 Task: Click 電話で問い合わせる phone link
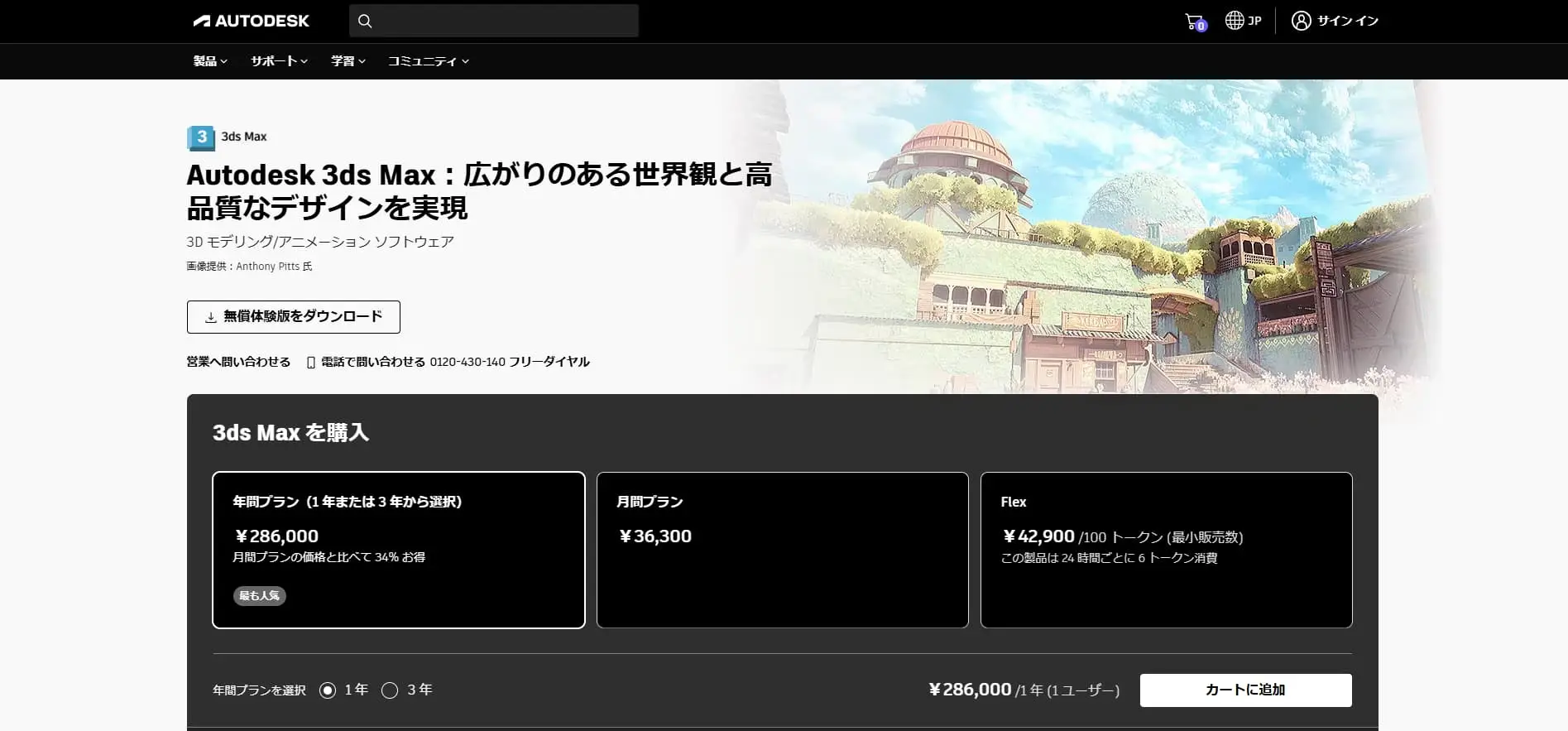click(448, 362)
